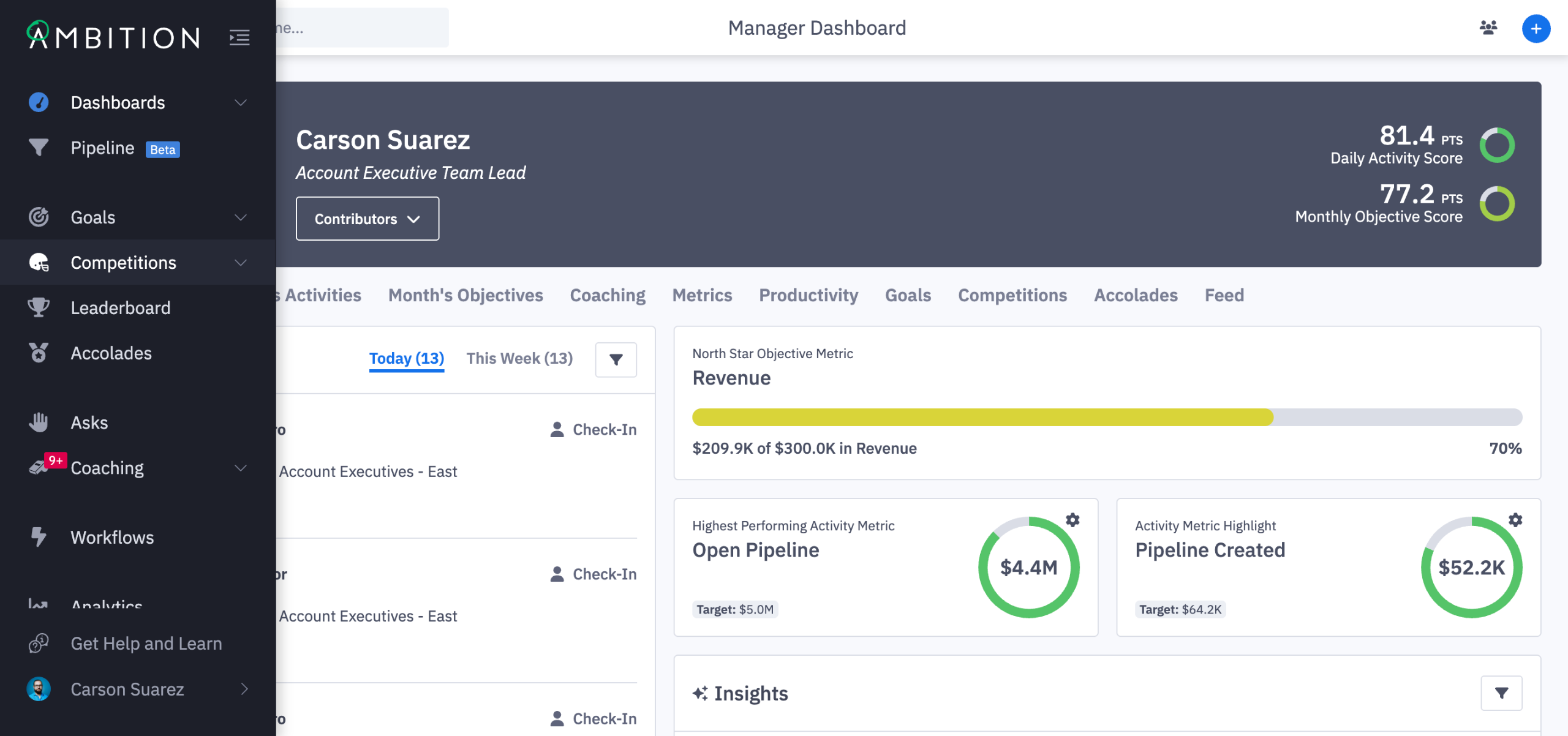Click the blue plus add button
This screenshot has height=736, width=1568.
click(x=1536, y=29)
